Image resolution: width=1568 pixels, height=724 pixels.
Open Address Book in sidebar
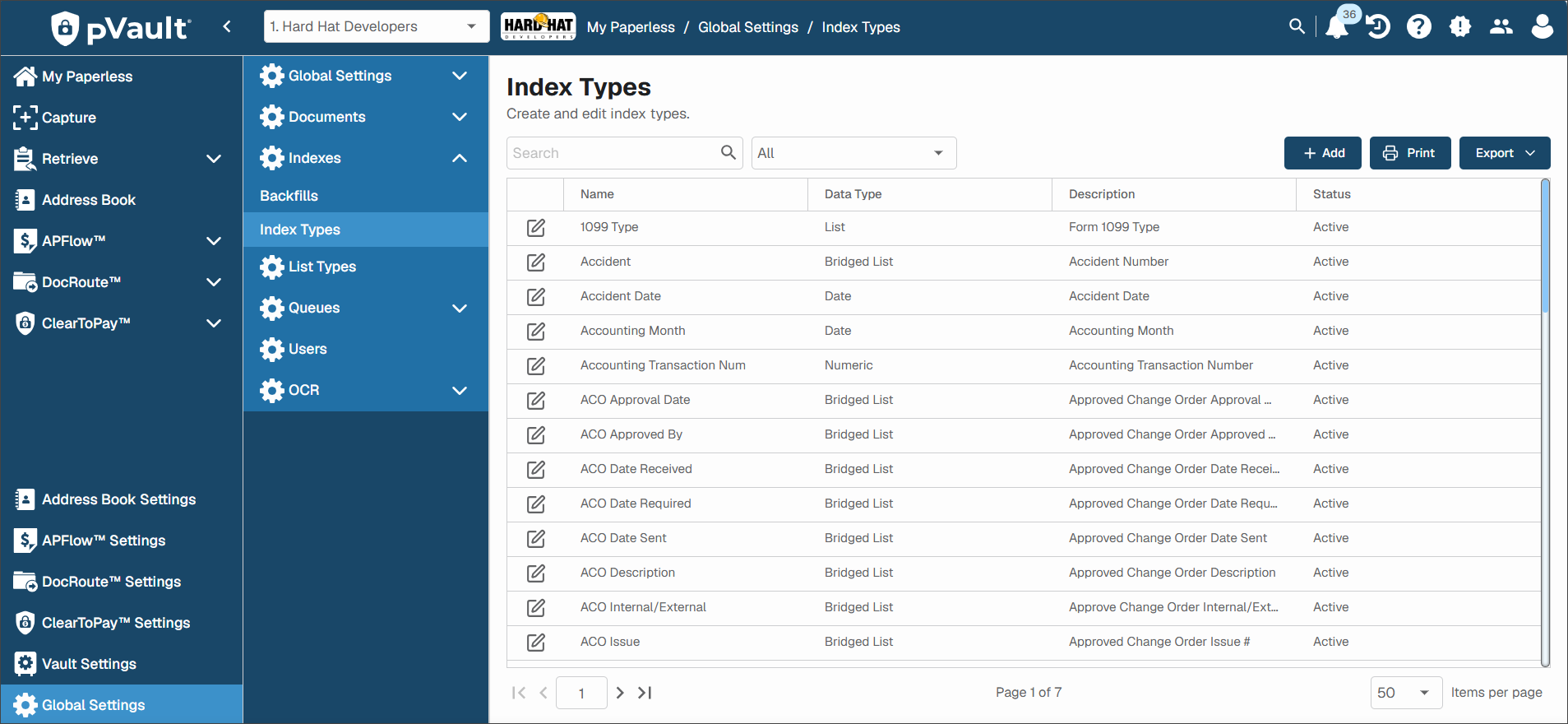click(122, 200)
